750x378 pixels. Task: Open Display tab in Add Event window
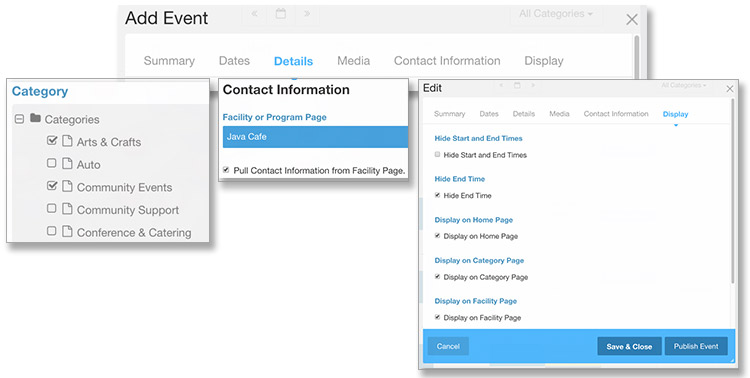click(x=544, y=61)
